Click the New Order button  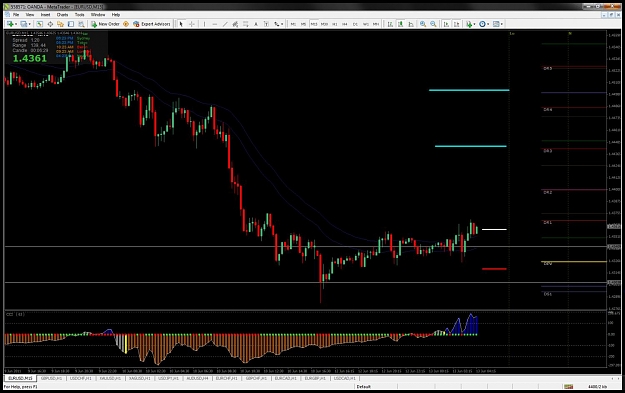(x=105, y=24)
